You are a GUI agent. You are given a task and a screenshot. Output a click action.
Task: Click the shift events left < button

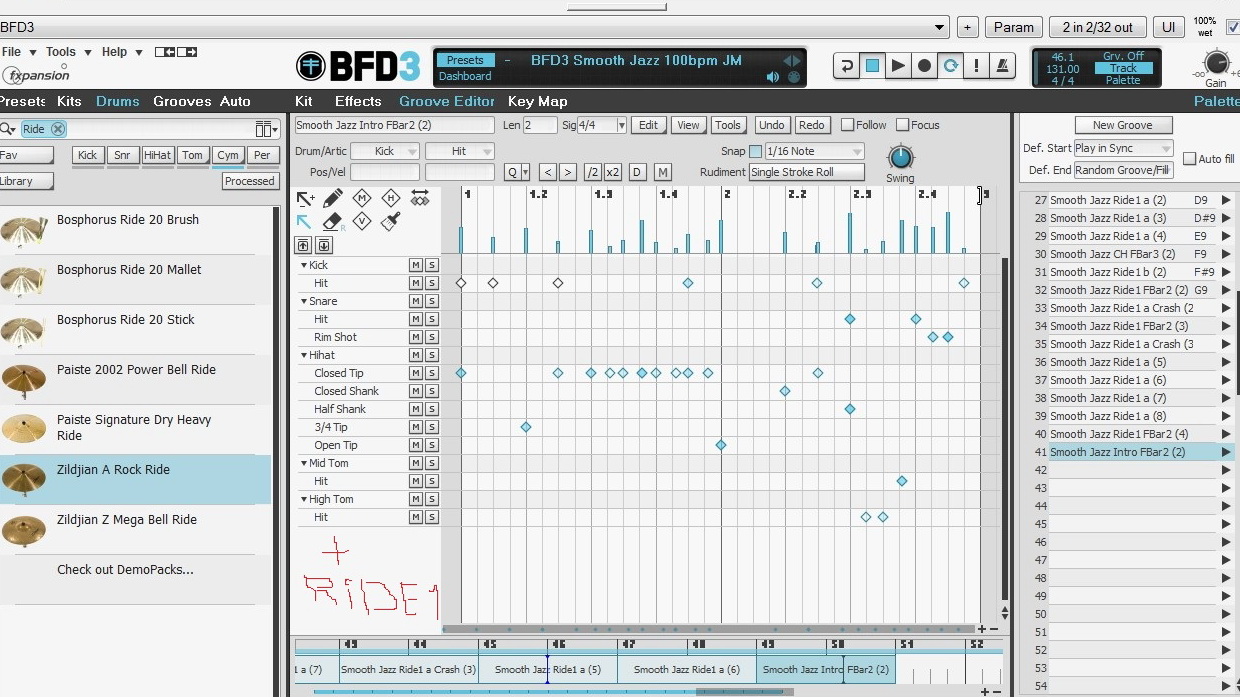(547, 172)
